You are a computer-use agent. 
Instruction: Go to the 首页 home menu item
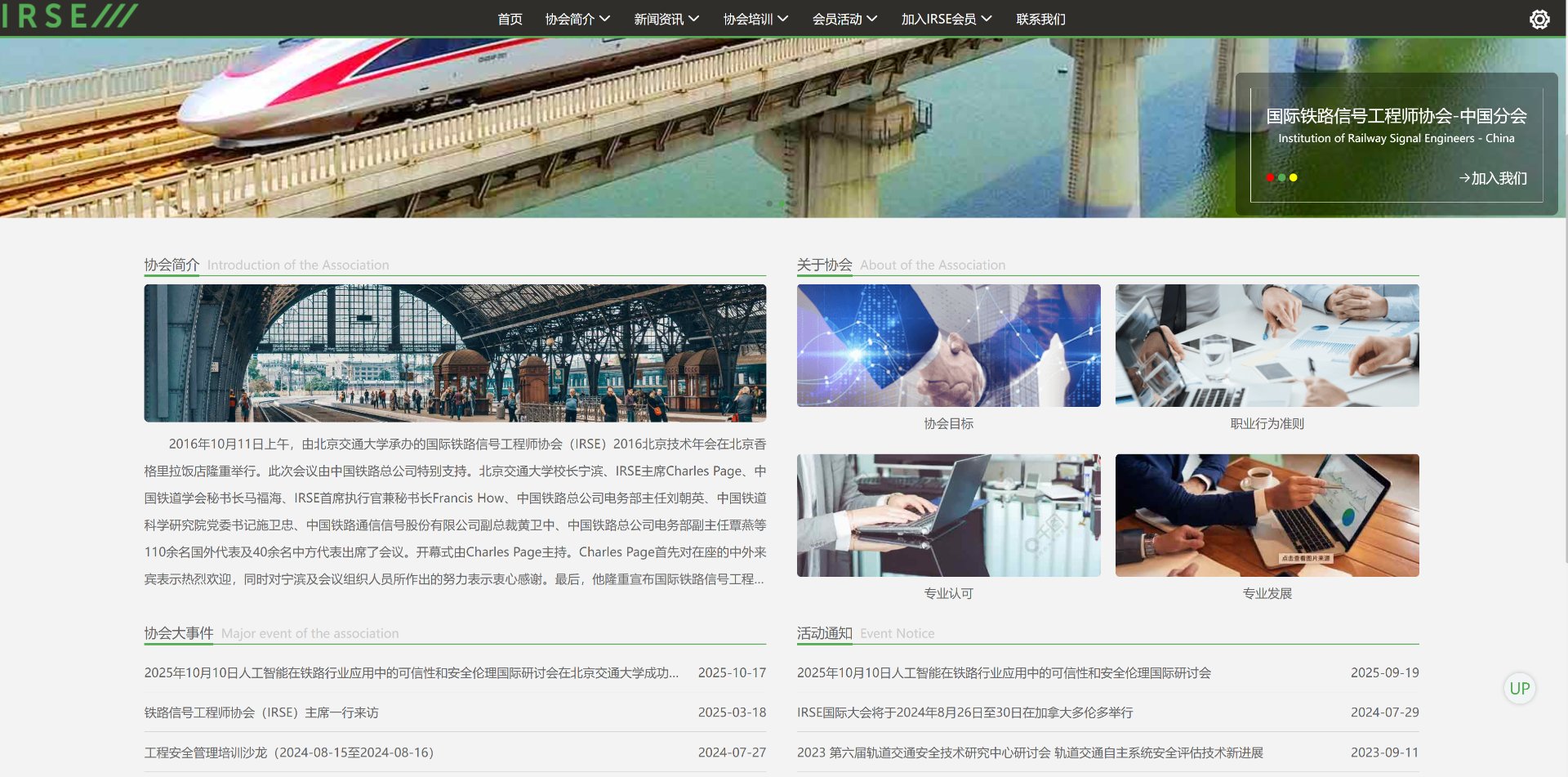510,19
